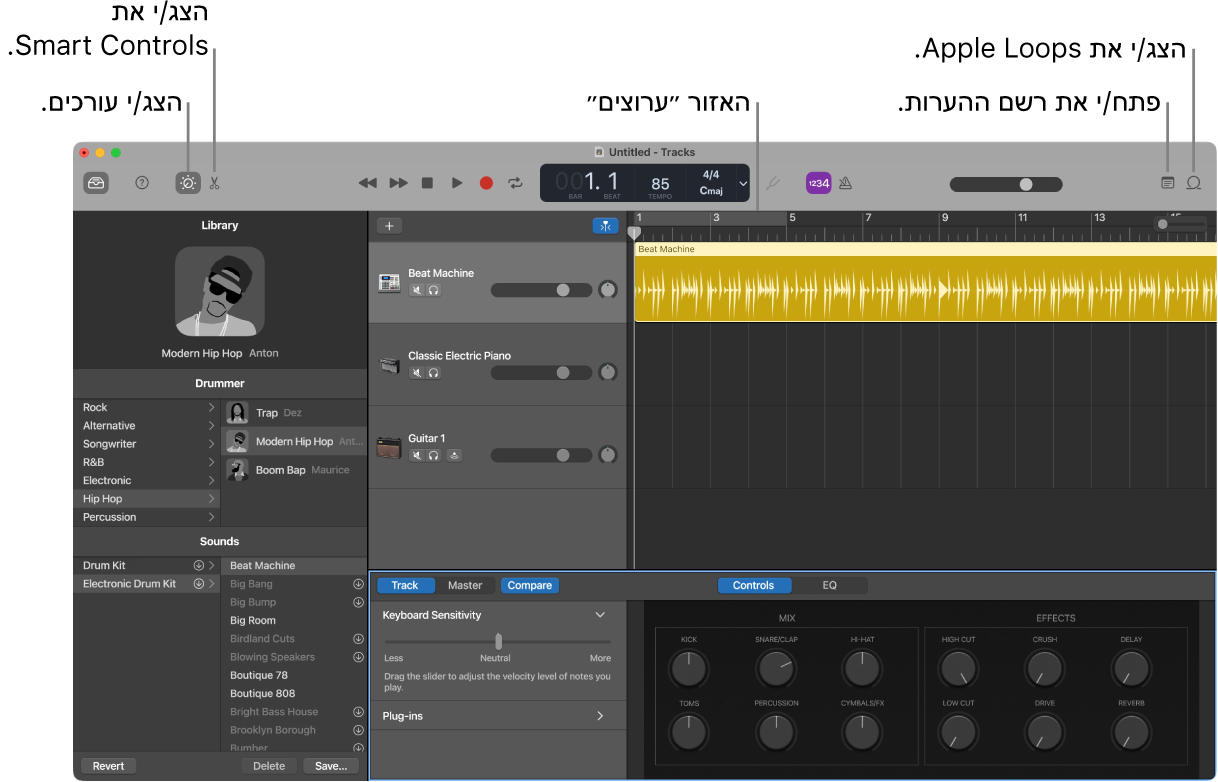Screen dimensions: 1218x782
Task: Open the time signature dropdown in the LCD
Action: coord(742,183)
